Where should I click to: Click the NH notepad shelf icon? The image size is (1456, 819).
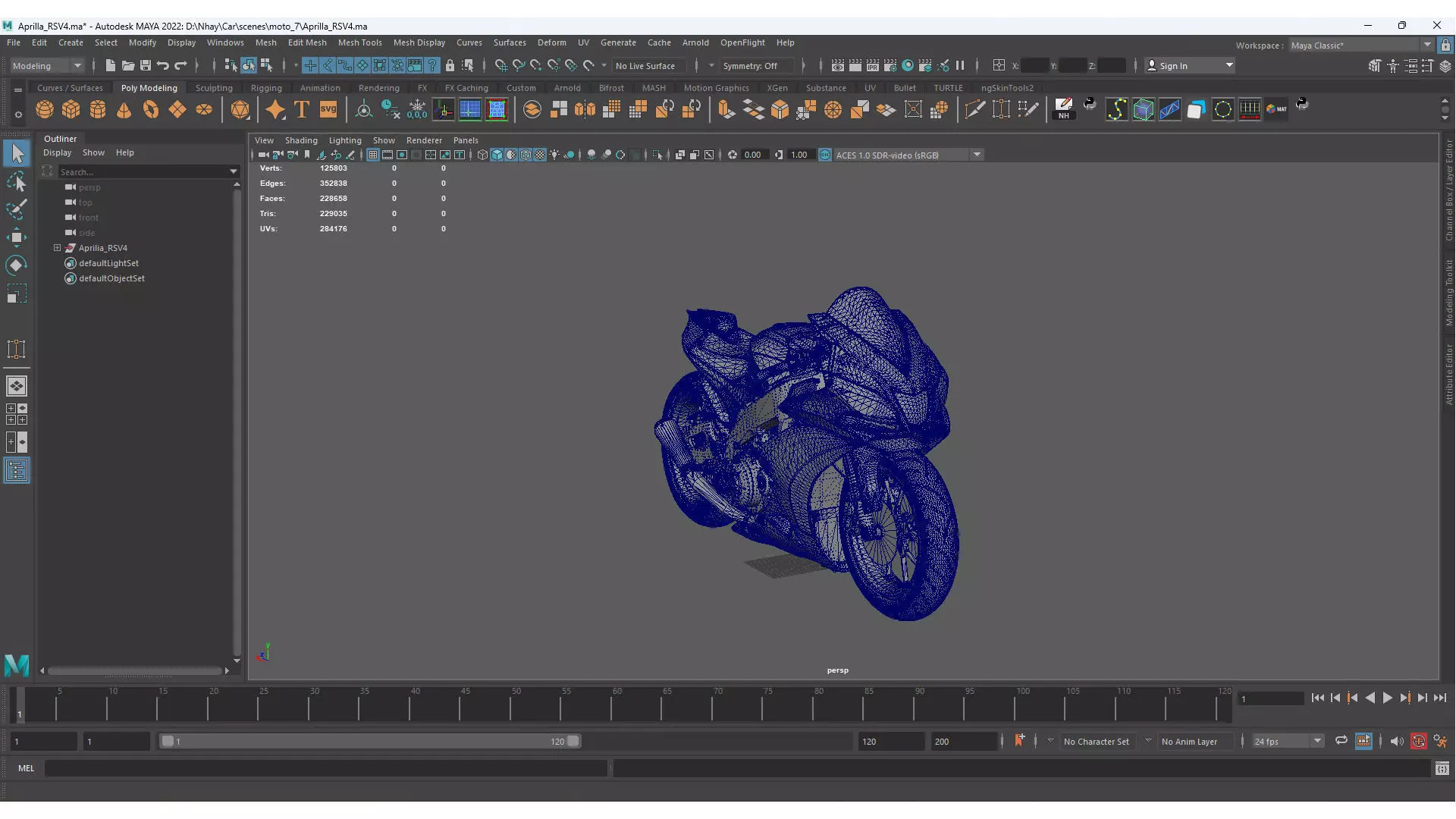(1064, 109)
